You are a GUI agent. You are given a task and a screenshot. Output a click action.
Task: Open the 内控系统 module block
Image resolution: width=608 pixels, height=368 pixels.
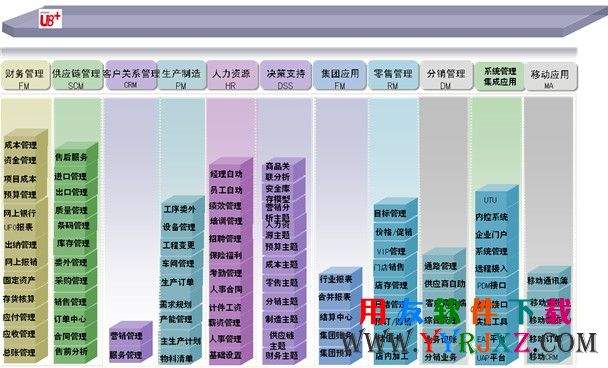[x=492, y=217]
